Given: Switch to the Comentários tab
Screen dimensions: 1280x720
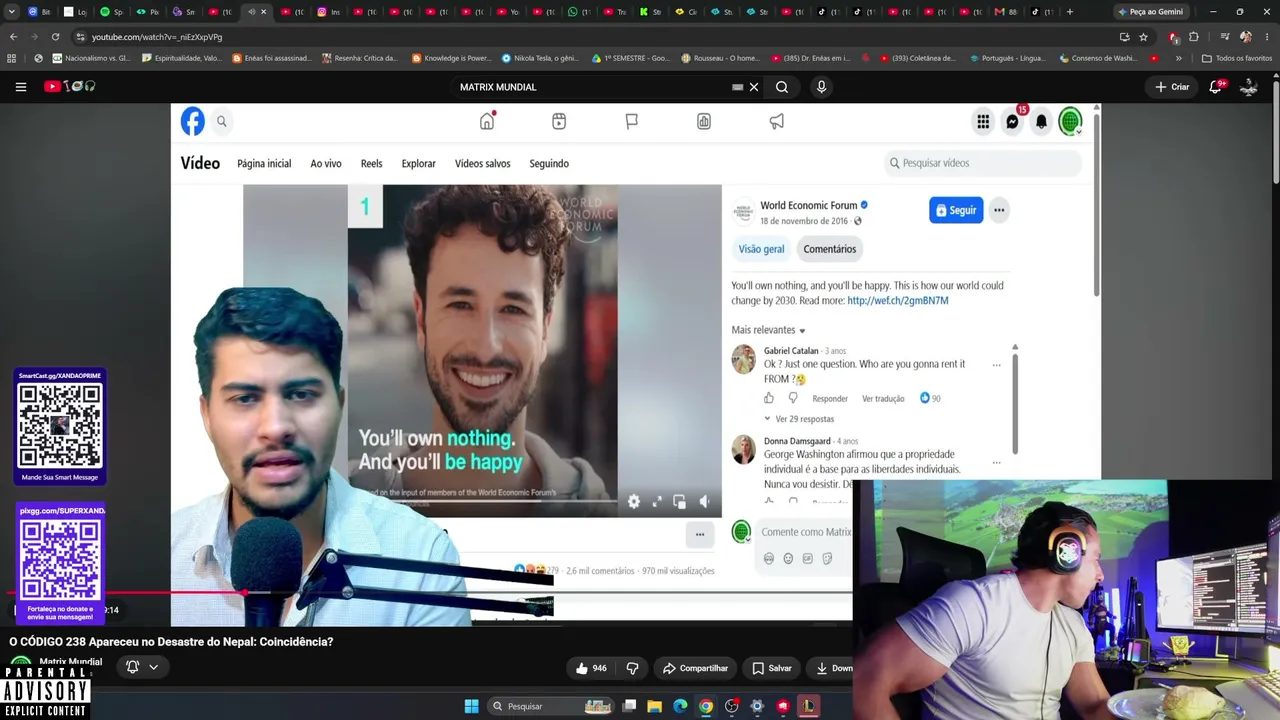Looking at the screenshot, I should pyautogui.click(x=830, y=249).
